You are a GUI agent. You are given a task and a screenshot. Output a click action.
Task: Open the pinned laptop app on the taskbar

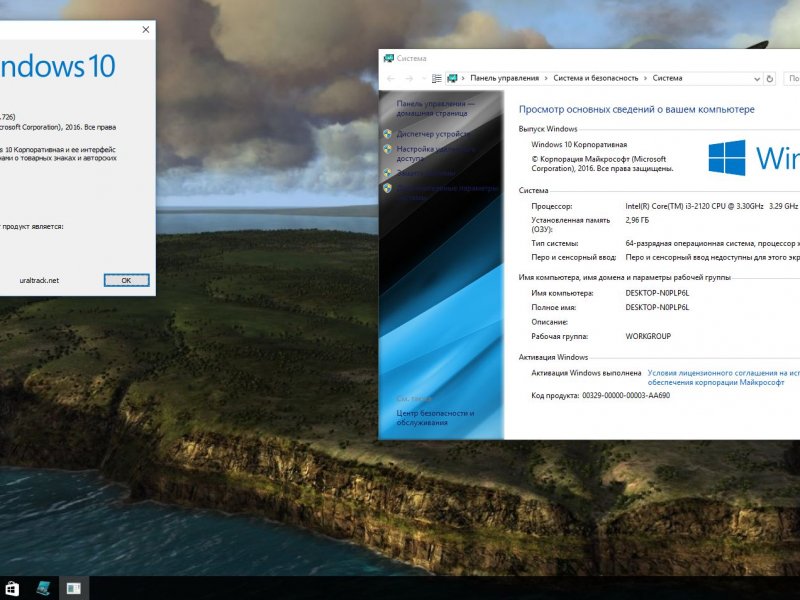(x=43, y=588)
